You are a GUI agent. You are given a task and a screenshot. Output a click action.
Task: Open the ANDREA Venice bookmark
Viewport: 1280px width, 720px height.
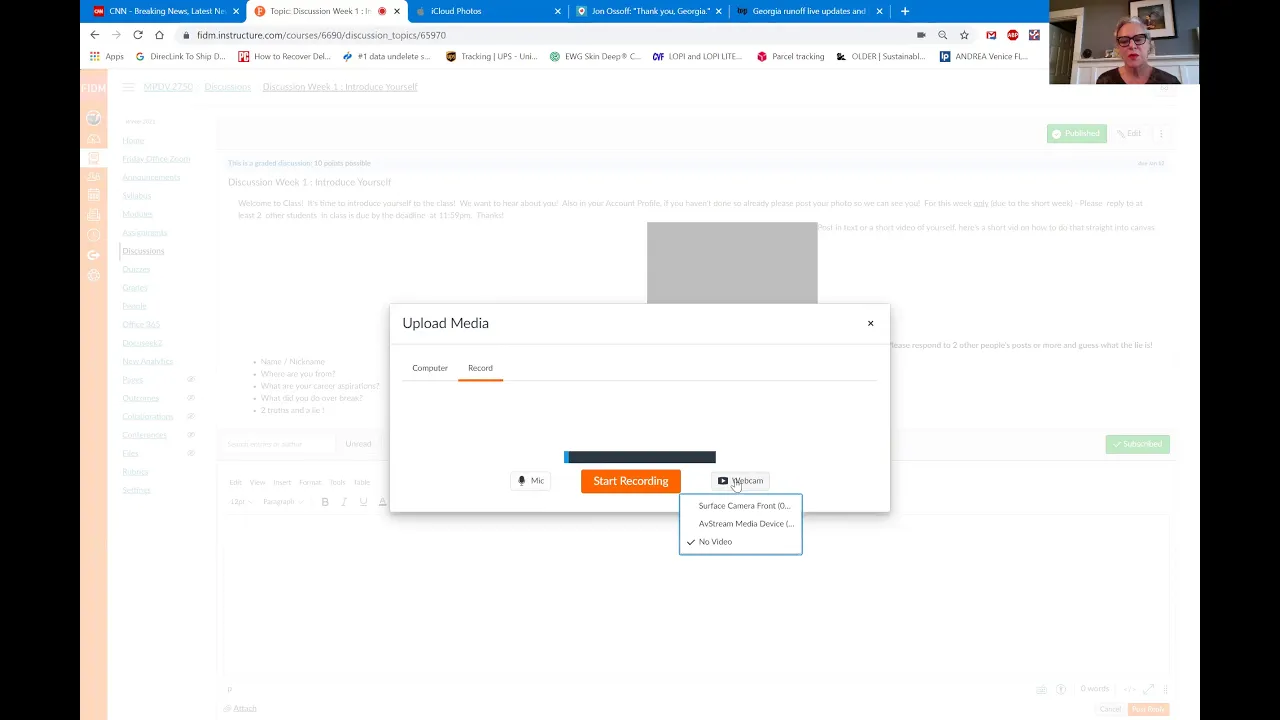tap(984, 56)
